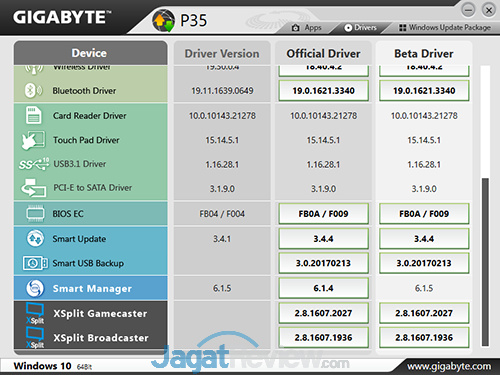This screenshot has width=500, height=375.
Task: Click the Smart Manager icon
Action: click(35, 288)
